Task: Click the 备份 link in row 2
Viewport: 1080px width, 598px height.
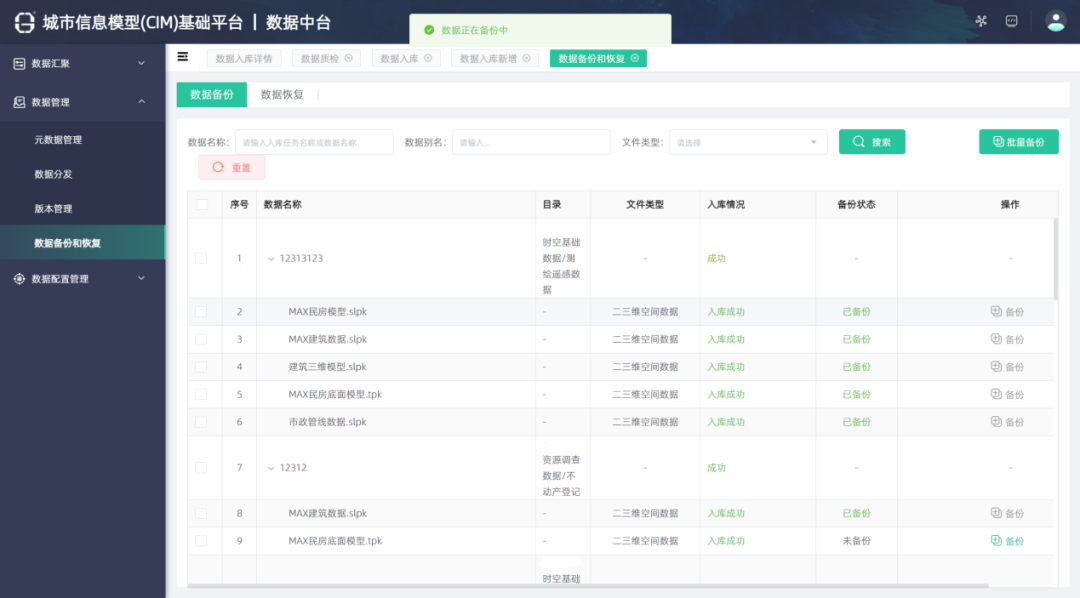Action: 1015,311
